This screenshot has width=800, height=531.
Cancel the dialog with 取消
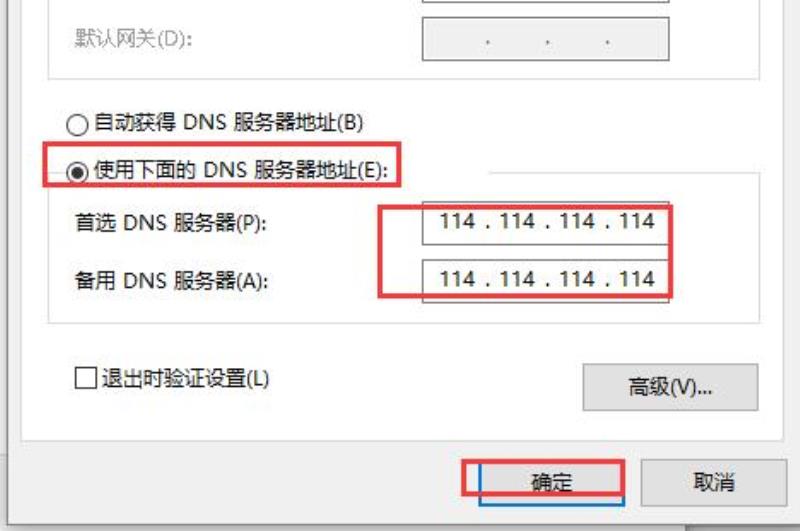(x=714, y=482)
